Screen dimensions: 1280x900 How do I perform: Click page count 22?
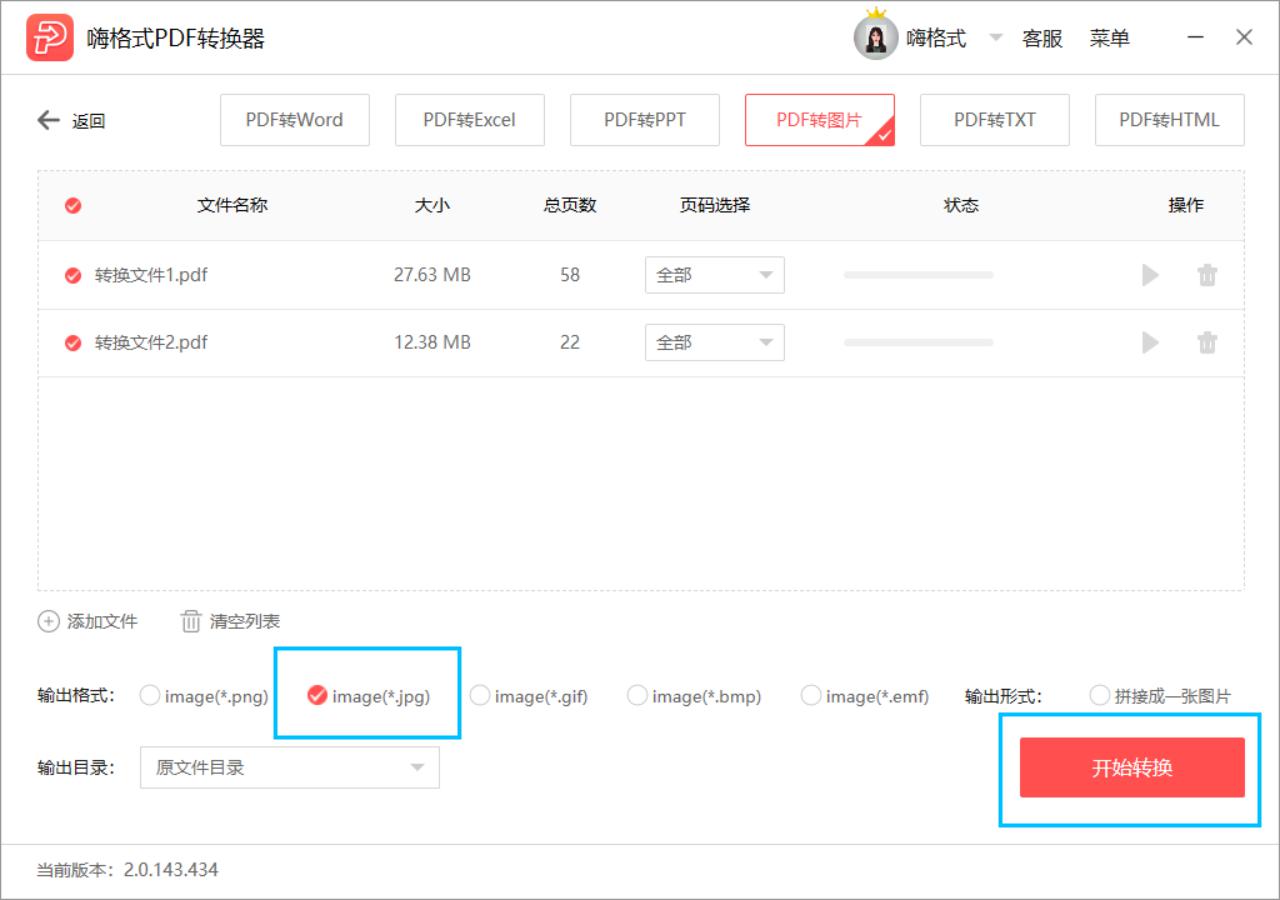tap(570, 343)
